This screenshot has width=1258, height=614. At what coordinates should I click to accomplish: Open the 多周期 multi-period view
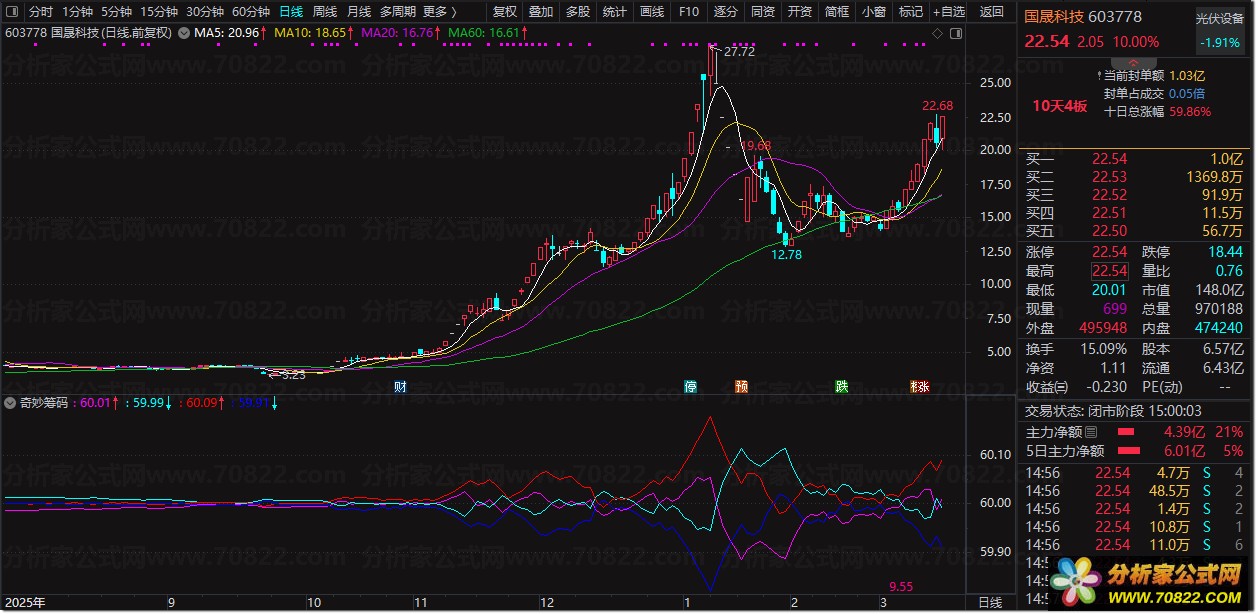coord(398,12)
